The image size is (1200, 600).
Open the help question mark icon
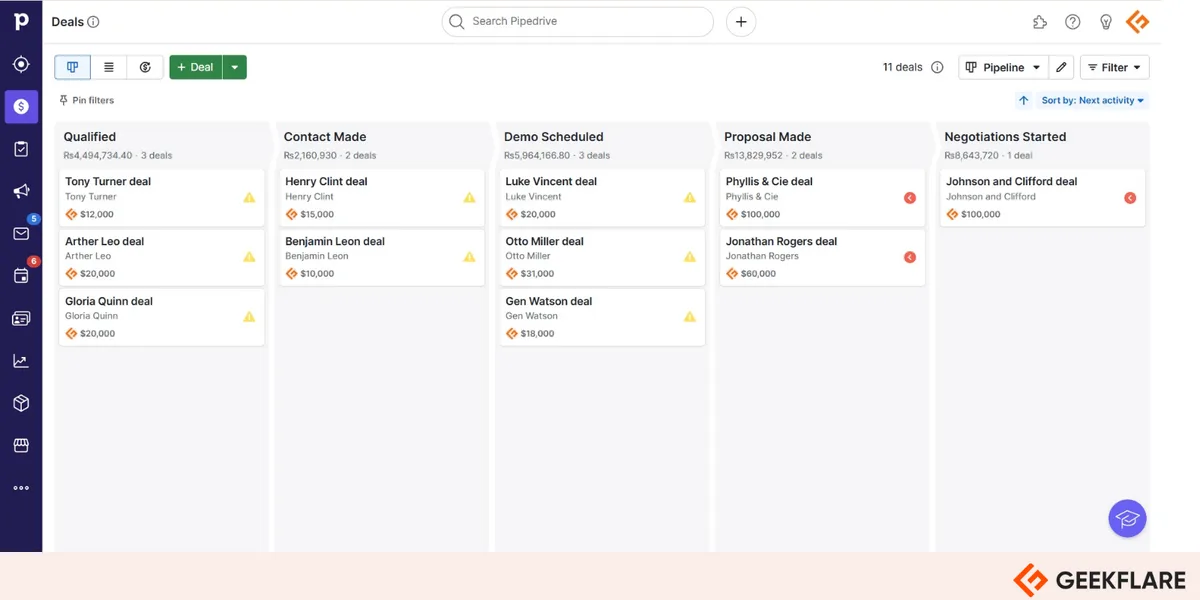coord(1073,22)
